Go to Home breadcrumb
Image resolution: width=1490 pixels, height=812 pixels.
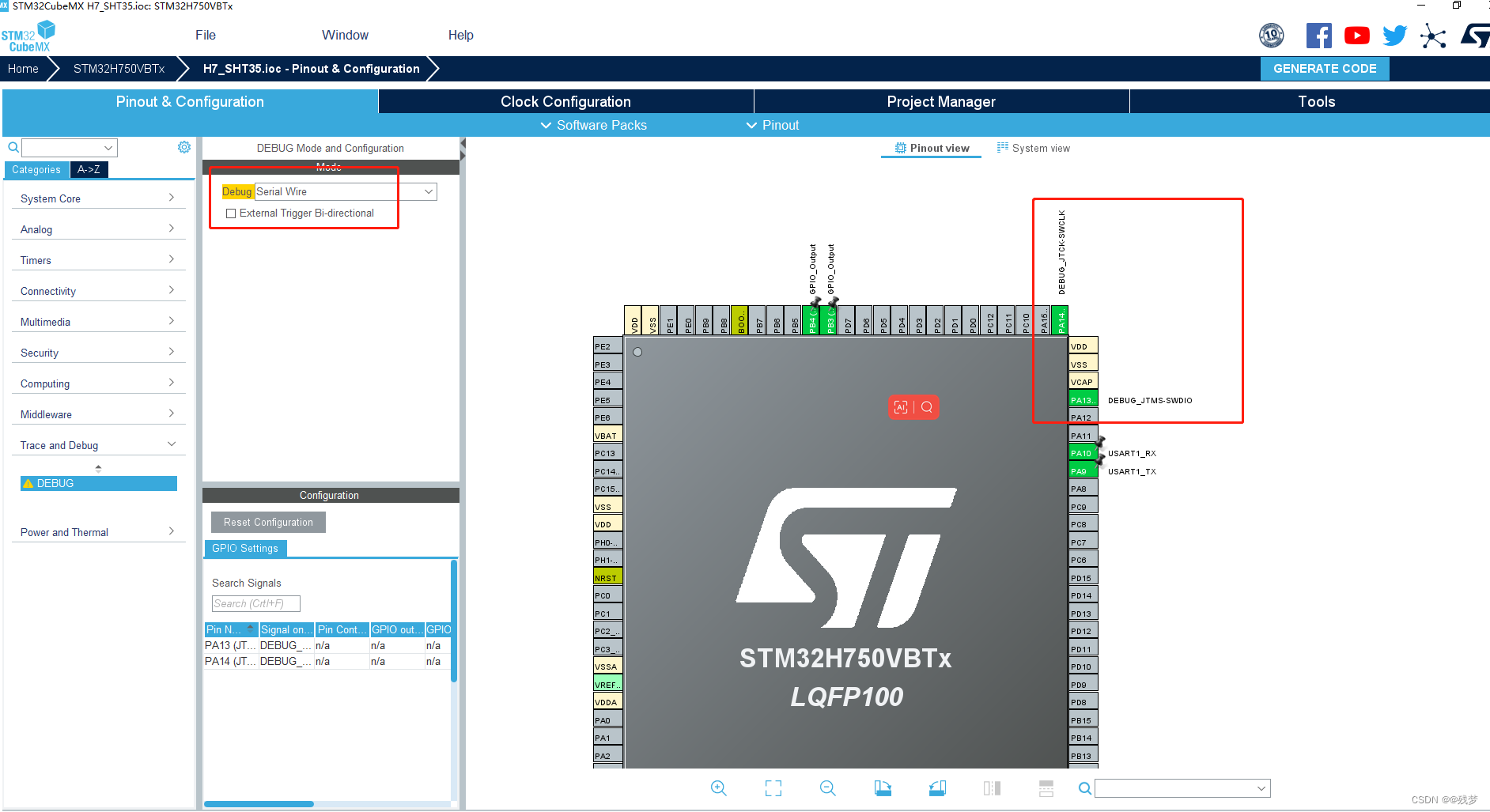coord(23,69)
